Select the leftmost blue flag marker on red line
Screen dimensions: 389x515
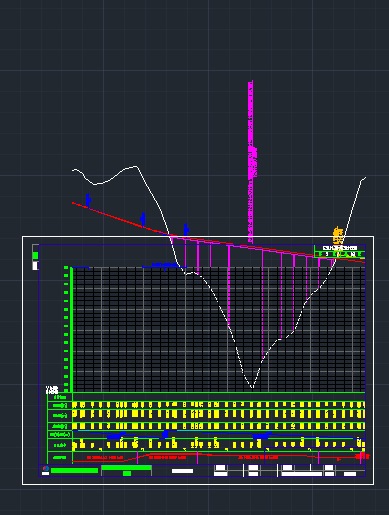(x=88, y=200)
